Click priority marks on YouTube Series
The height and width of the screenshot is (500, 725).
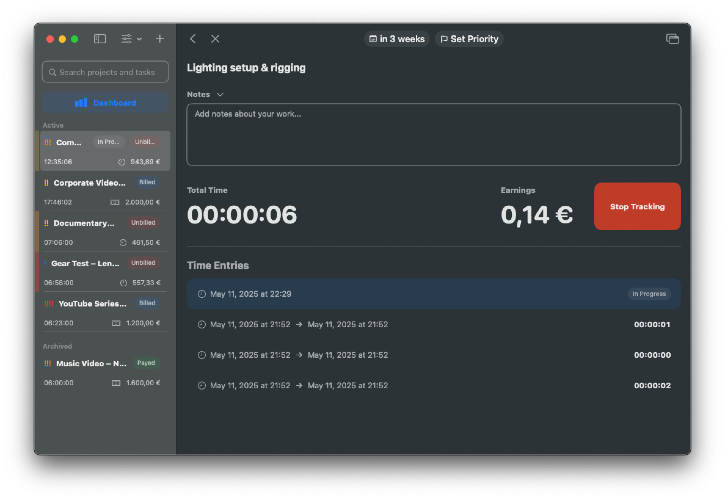click(49, 303)
